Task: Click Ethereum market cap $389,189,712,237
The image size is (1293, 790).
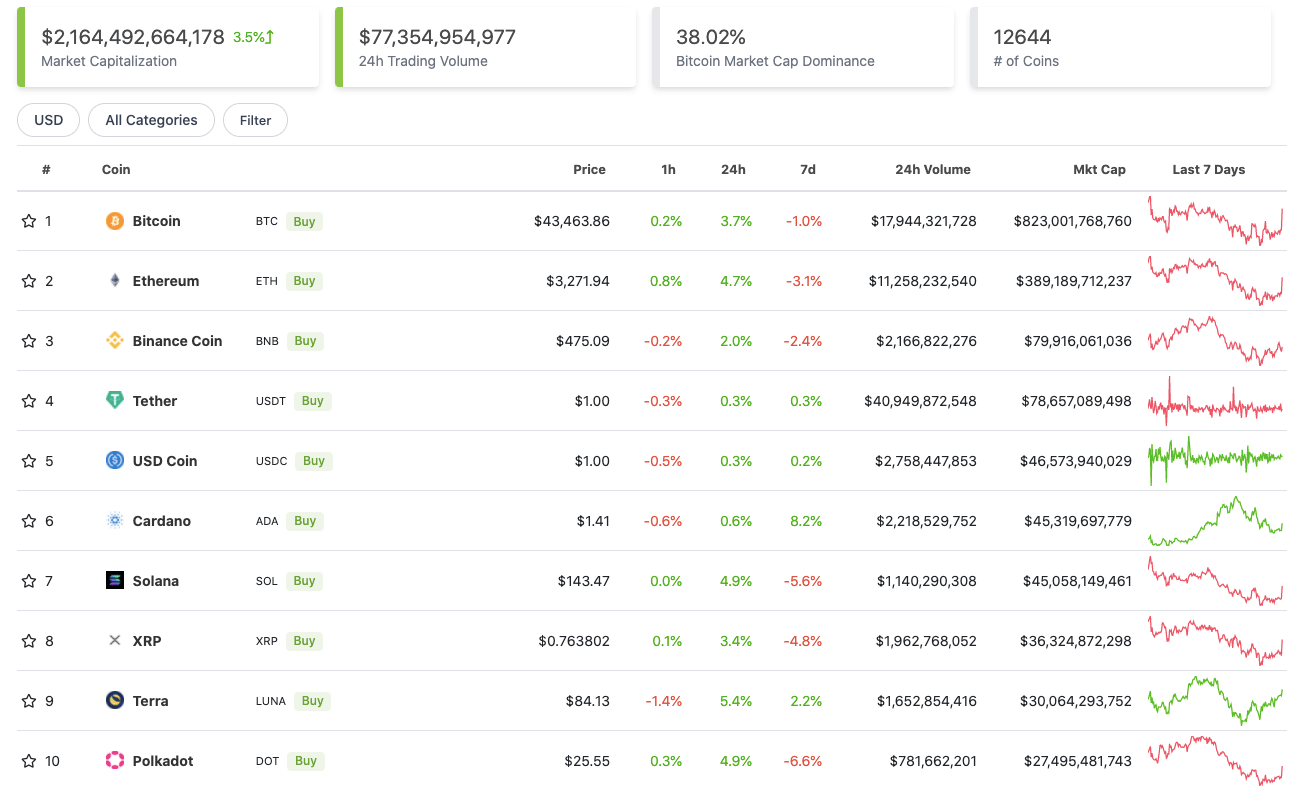Action: [x=1074, y=281]
